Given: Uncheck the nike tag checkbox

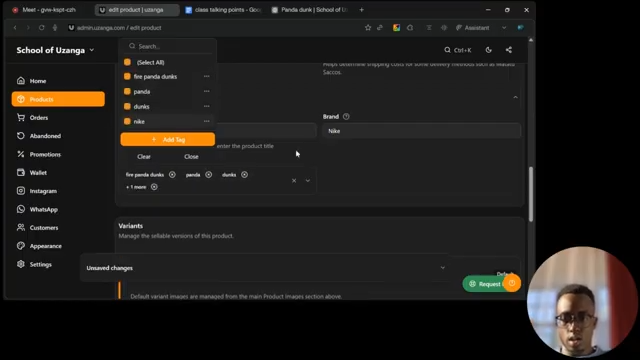Looking at the screenshot, I should click(x=127, y=121).
